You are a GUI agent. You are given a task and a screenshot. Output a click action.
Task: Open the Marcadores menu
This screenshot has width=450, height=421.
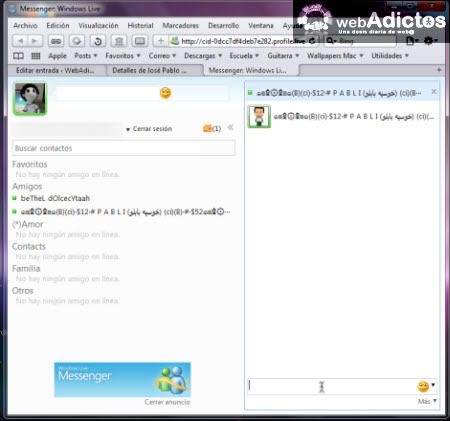(x=180, y=25)
